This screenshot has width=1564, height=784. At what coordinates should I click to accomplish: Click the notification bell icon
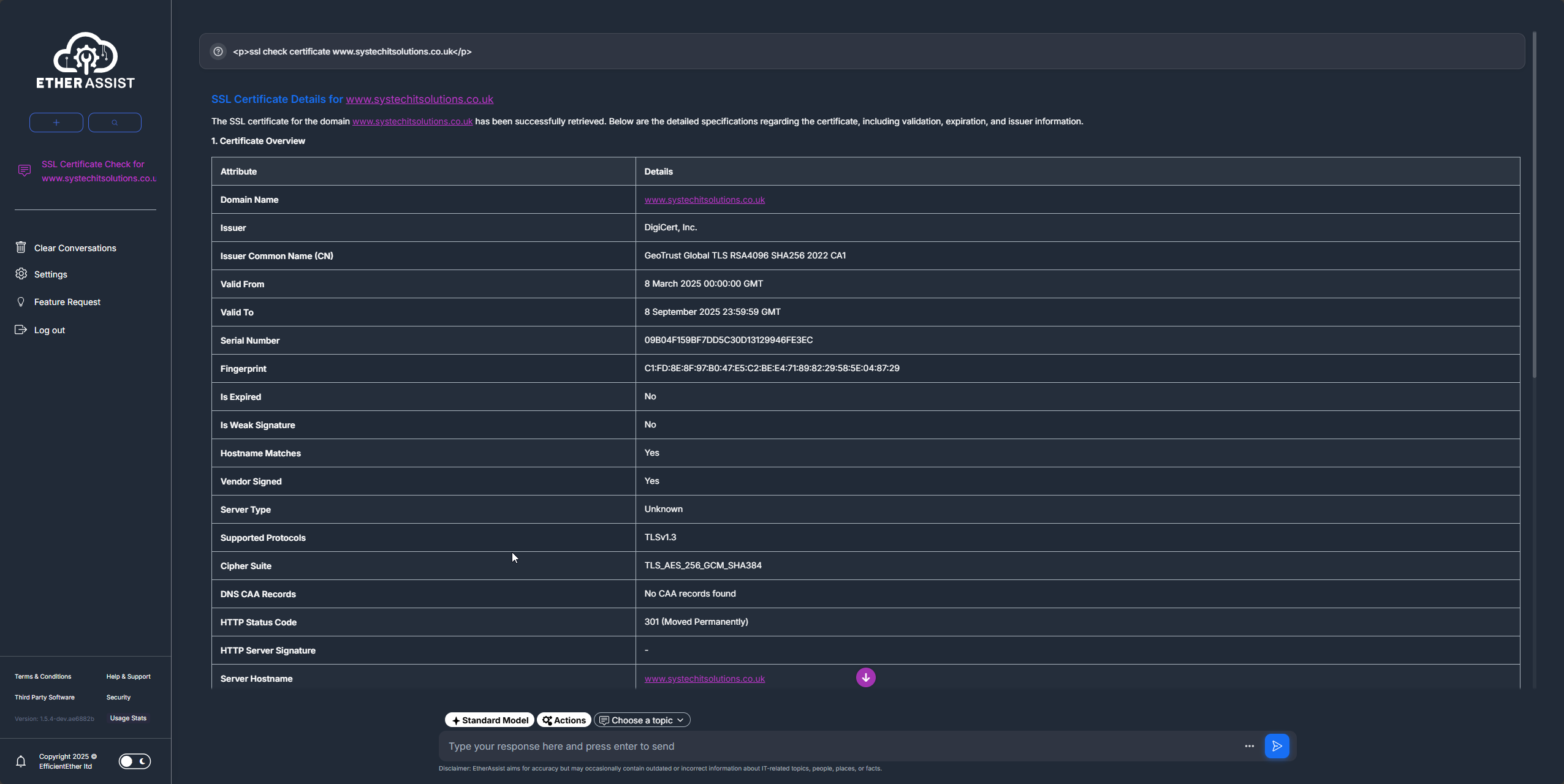[x=21, y=761]
